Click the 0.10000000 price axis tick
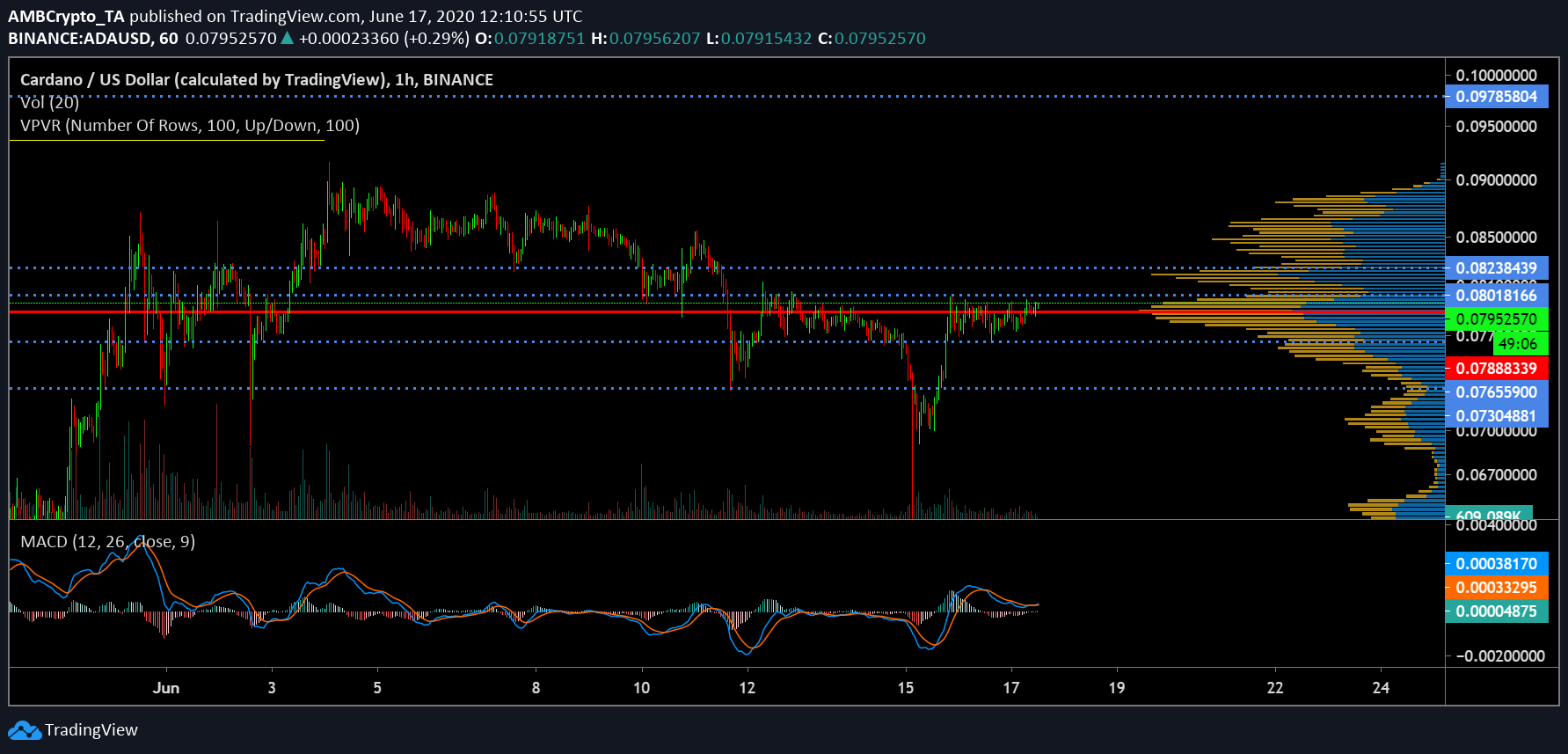This screenshot has height=754, width=1568. tap(1496, 76)
